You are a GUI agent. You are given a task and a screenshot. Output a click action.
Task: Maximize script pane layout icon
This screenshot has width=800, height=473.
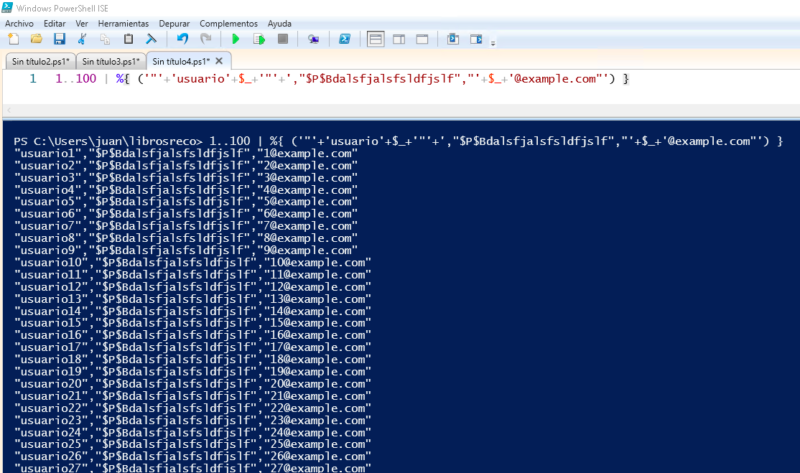point(422,39)
